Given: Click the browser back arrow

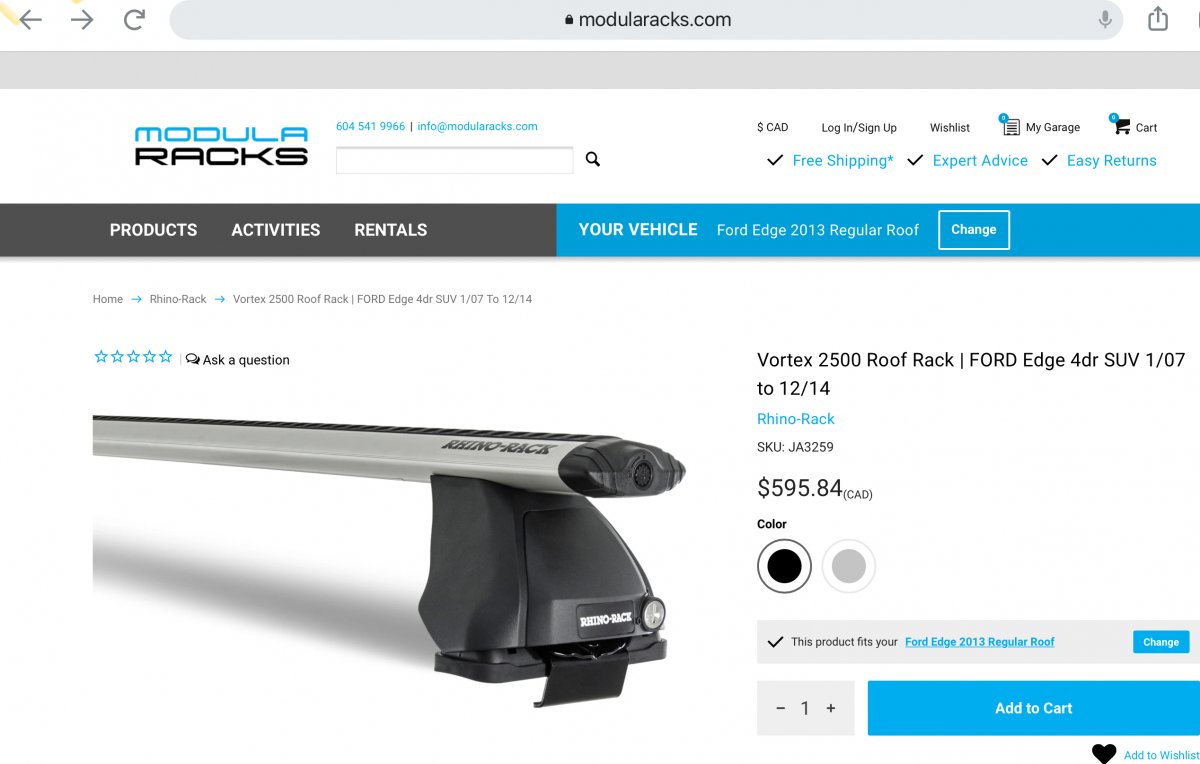Looking at the screenshot, I should click(x=30, y=19).
